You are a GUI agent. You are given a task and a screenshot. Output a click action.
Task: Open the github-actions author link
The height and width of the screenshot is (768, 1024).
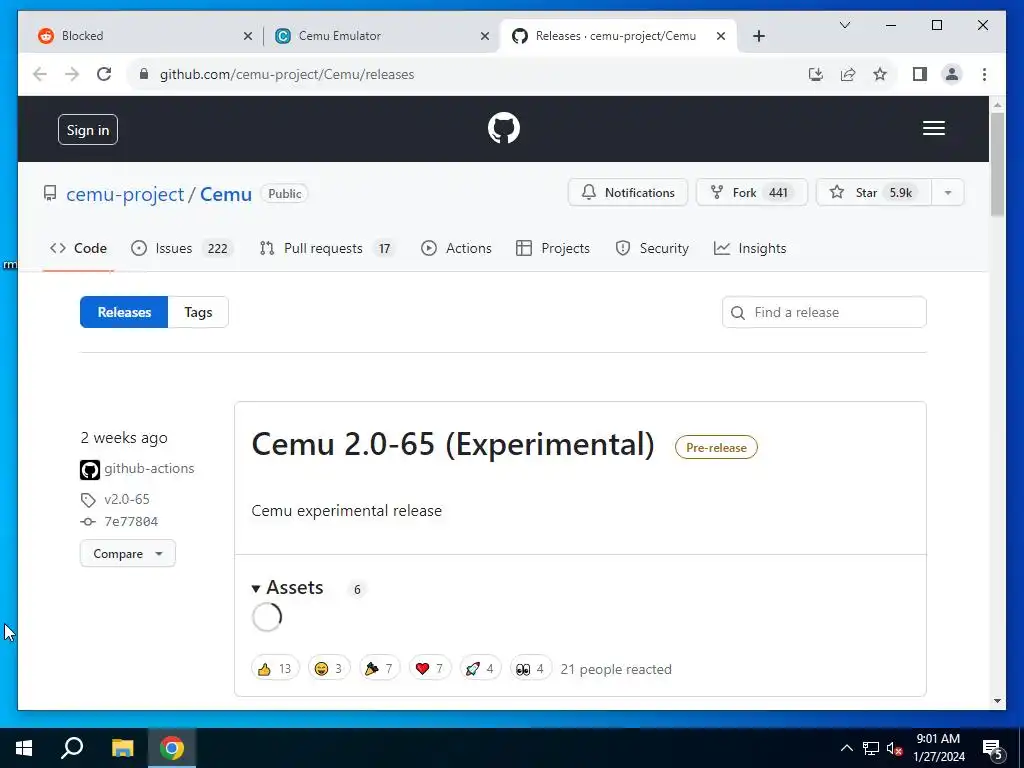click(x=149, y=468)
